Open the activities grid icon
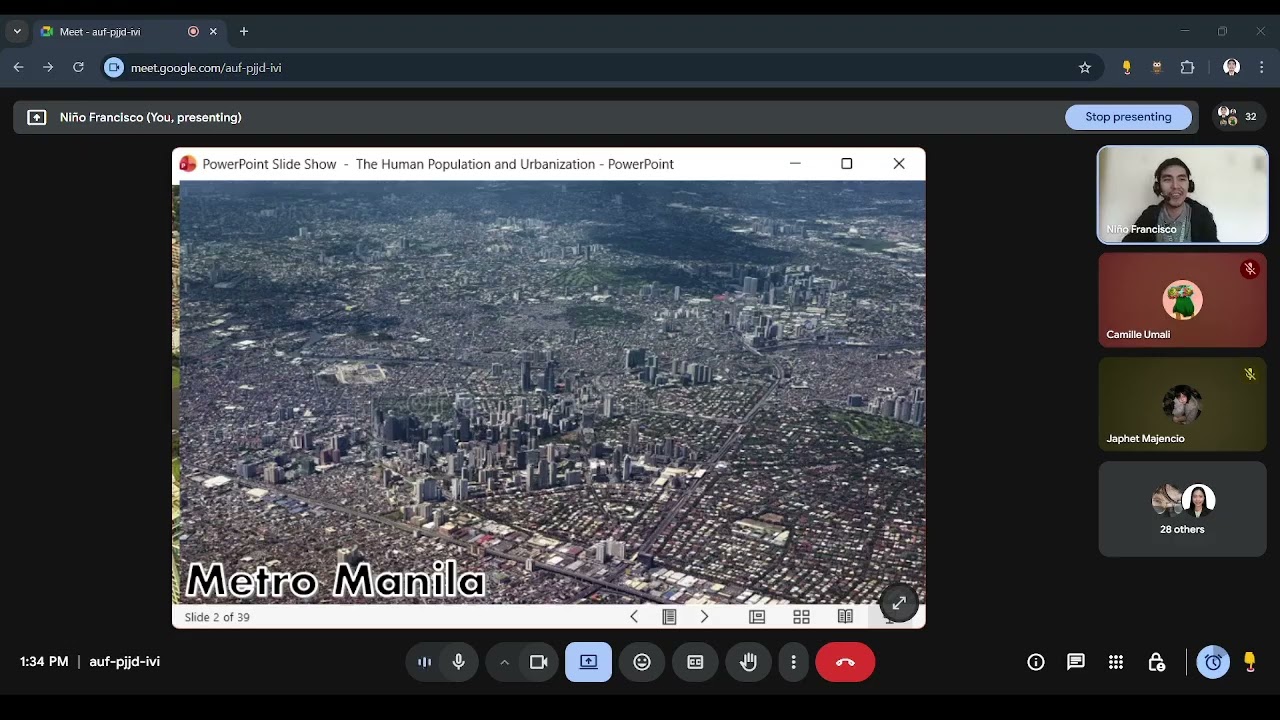1280x720 pixels. (x=1116, y=662)
